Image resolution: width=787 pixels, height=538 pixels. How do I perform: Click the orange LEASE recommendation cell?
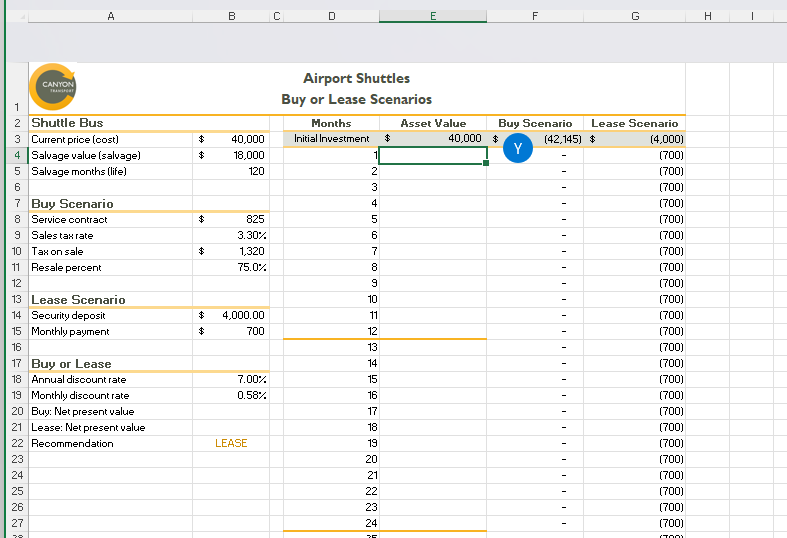click(231, 443)
